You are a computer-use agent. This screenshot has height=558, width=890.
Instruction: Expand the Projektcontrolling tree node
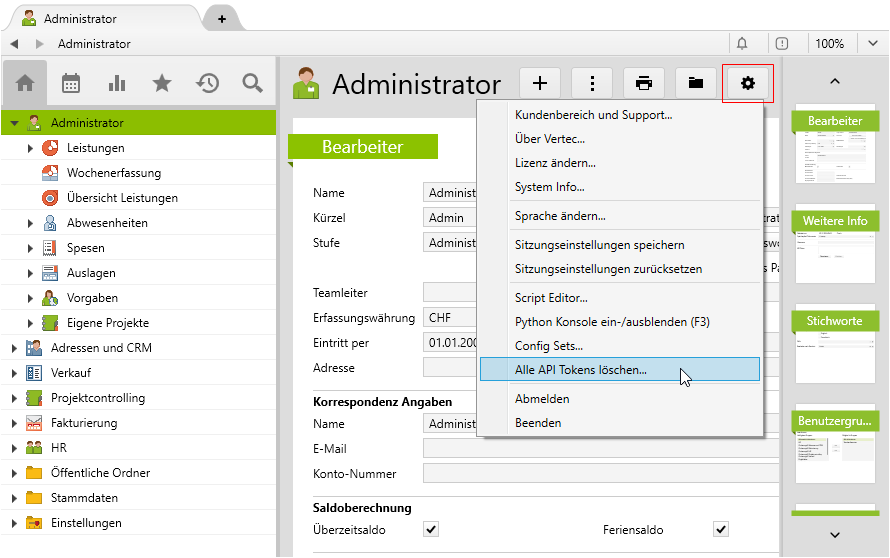pyautogui.click(x=15, y=398)
